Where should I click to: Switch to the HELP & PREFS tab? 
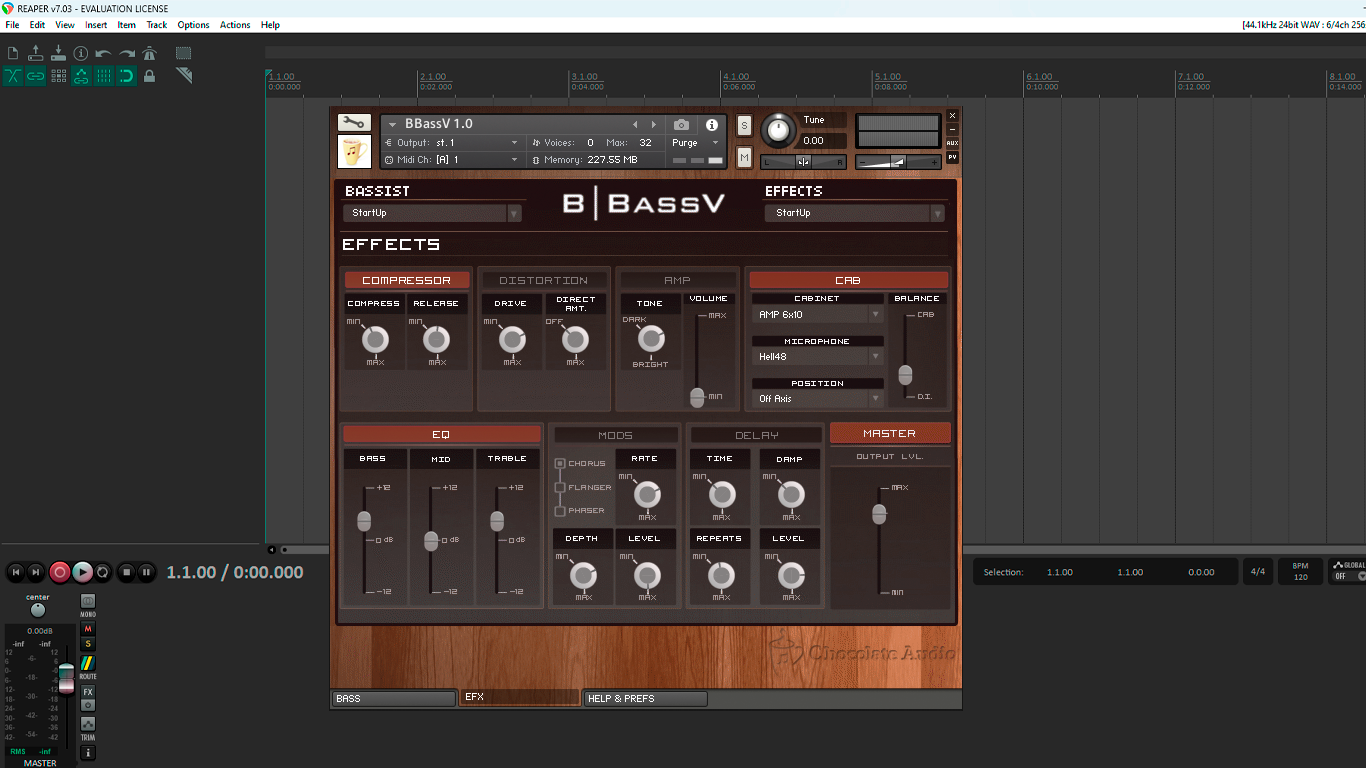pos(645,698)
